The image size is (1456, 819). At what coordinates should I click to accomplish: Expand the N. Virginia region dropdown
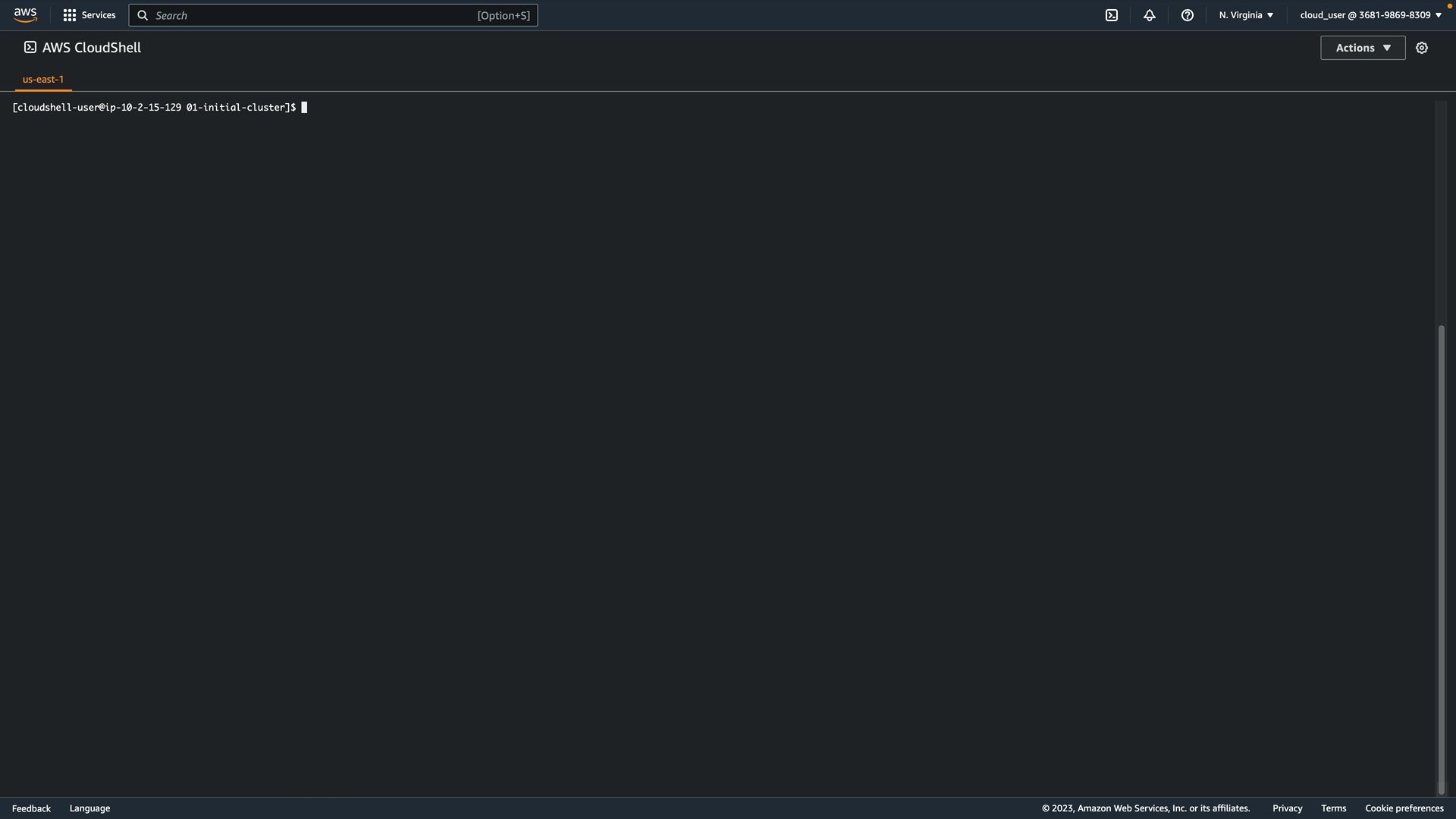[1246, 15]
